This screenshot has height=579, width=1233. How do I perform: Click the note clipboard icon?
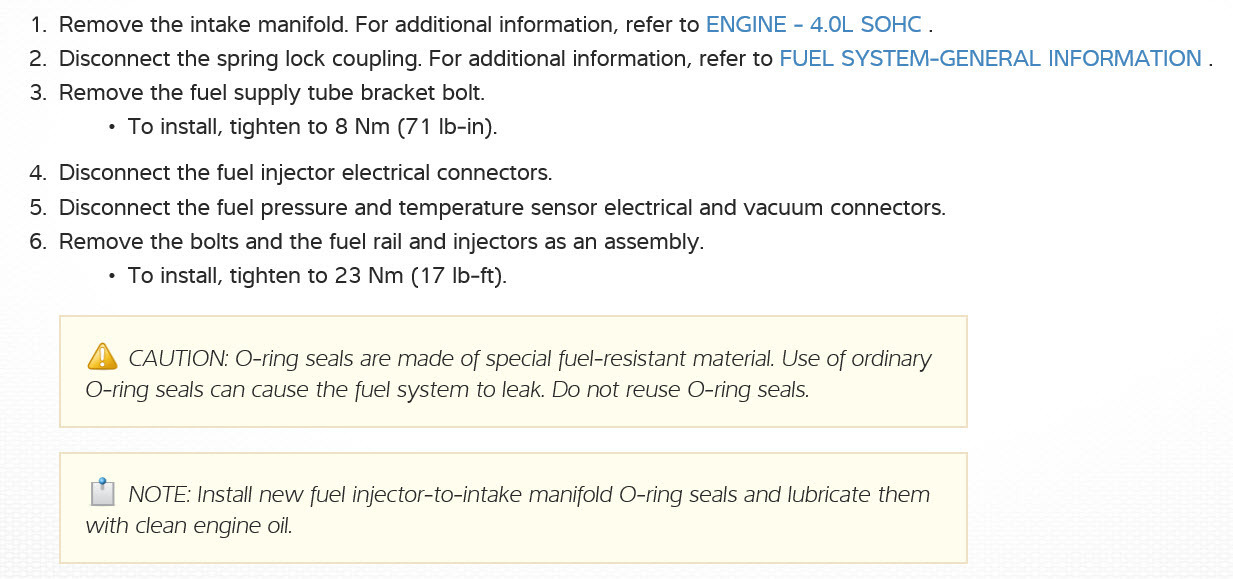click(101, 493)
